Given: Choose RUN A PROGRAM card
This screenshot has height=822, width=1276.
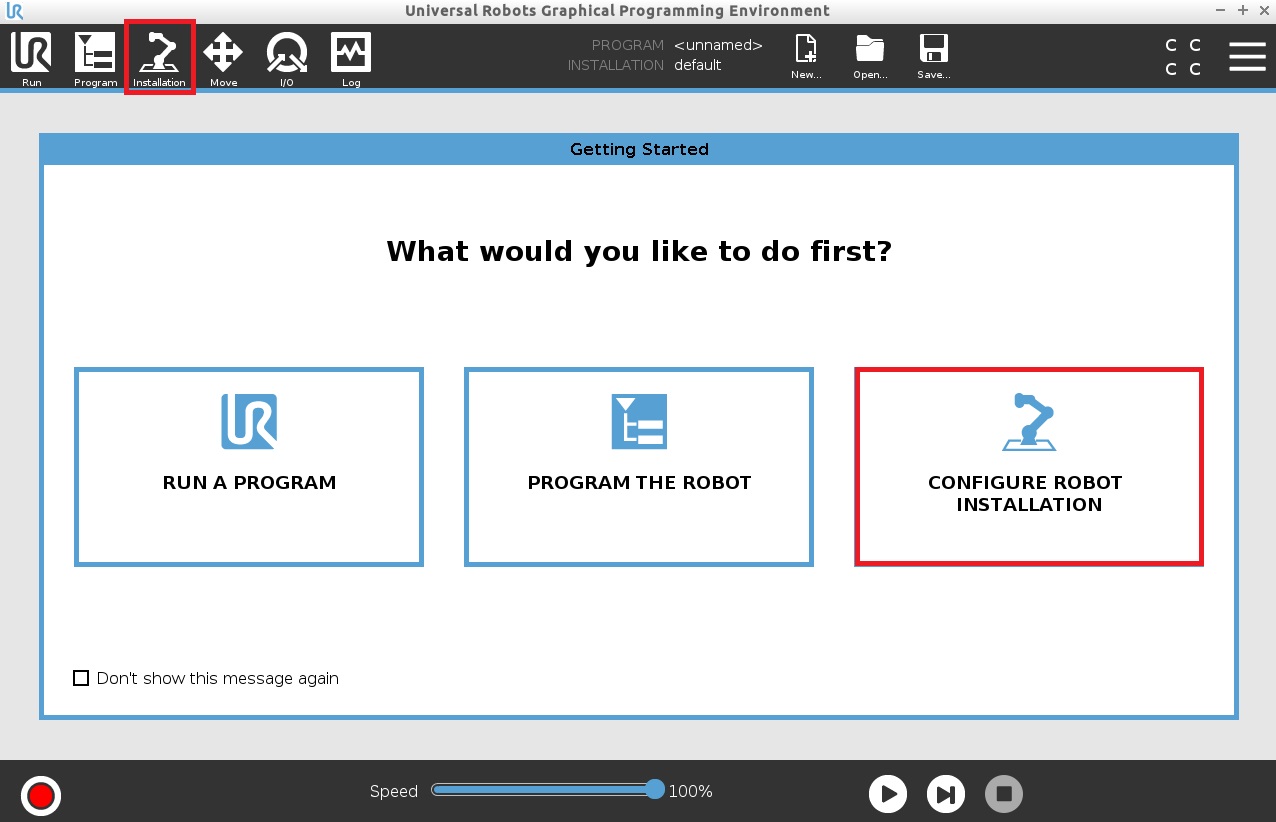Looking at the screenshot, I should (x=249, y=467).
